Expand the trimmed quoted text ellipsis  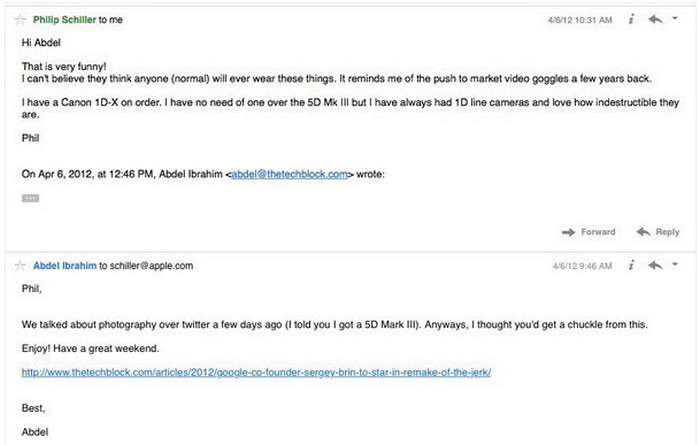pyautogui.click(x=29, y=198)
